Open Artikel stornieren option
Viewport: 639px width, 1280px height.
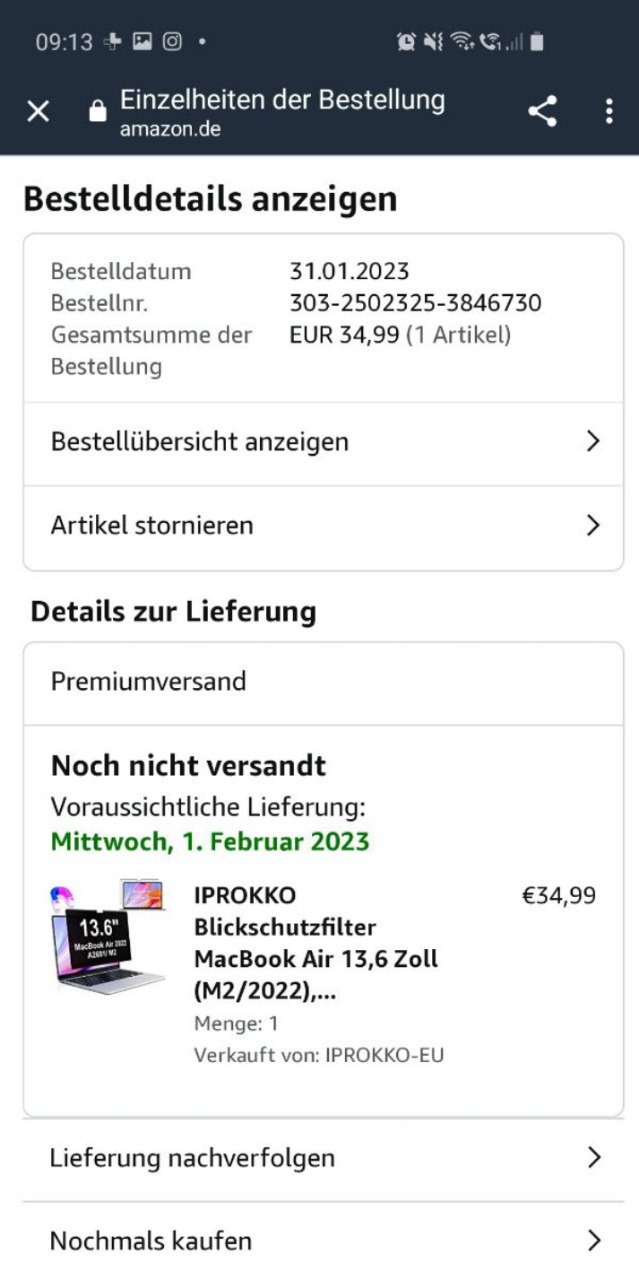152,525
